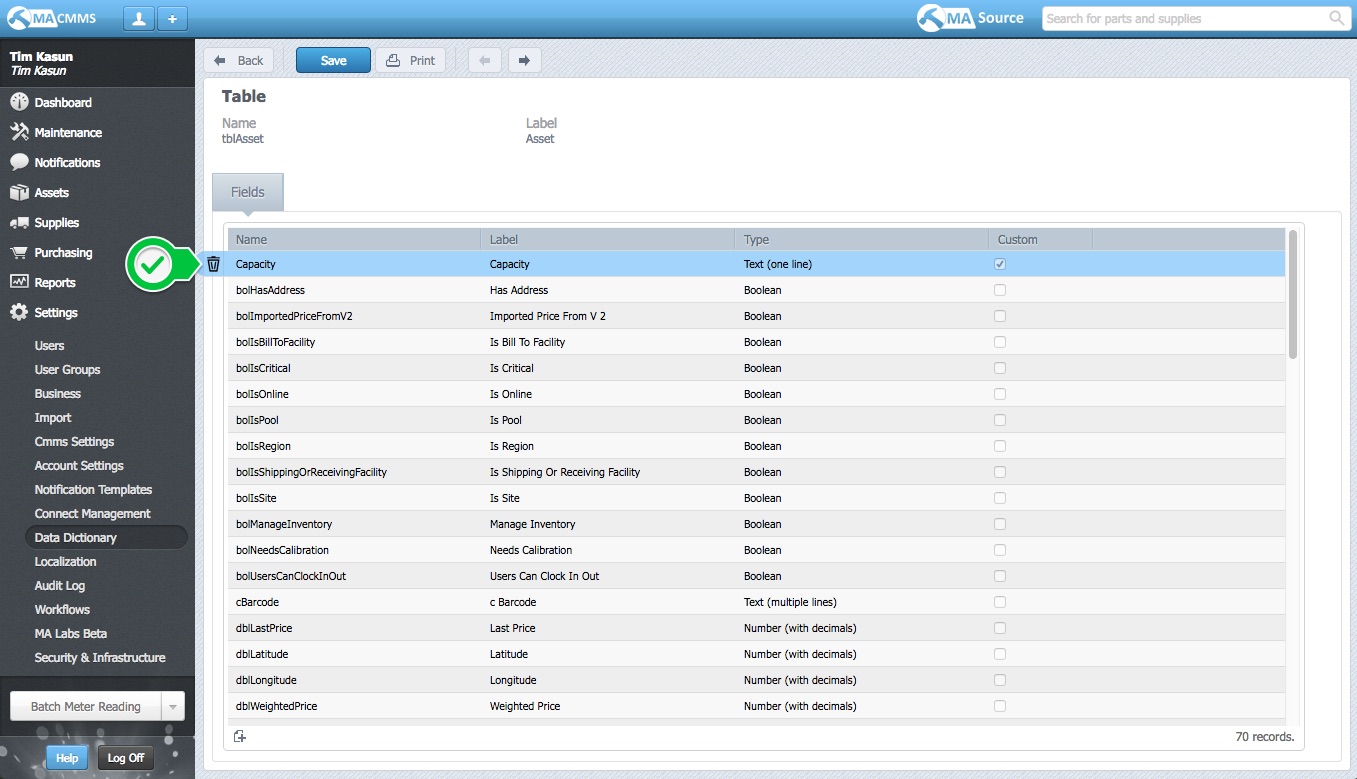Open Localization menu item
This screenshot has width=1357, height=779.
(65, 561)
